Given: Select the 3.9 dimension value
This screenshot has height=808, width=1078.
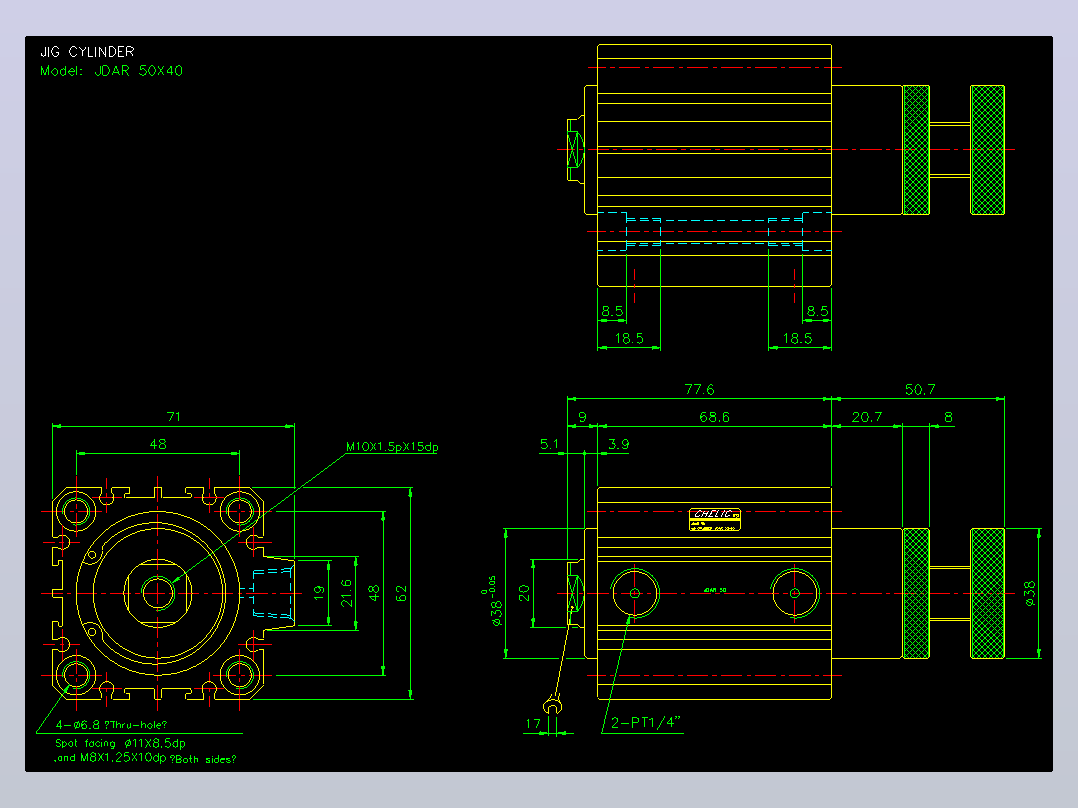Looking at the screenshot, I should pyautogui.click(x=618, y=444).
